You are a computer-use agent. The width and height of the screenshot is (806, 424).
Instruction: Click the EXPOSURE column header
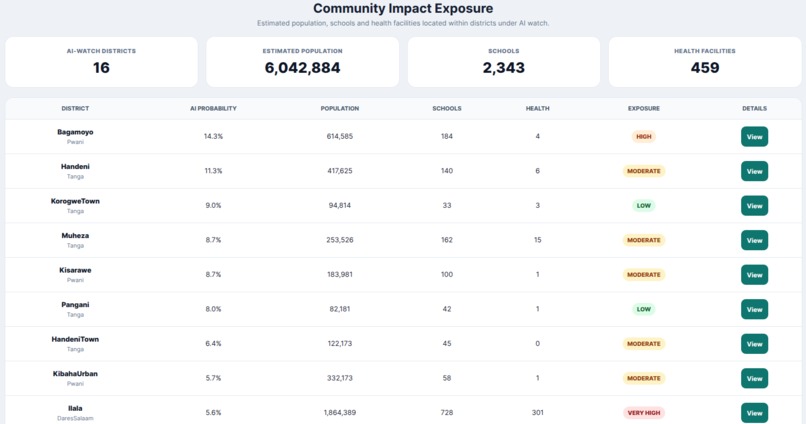pyautogui.click(x=644, y=108)
